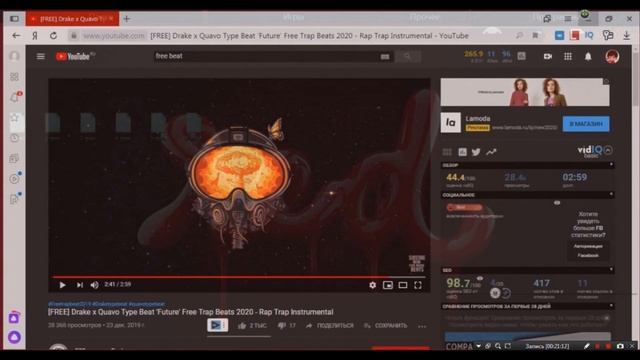This screenshot has width=640, height=360.
Task: Bookmark the page in the address bar
Action: pyautogui.click(x=535, y=36)
